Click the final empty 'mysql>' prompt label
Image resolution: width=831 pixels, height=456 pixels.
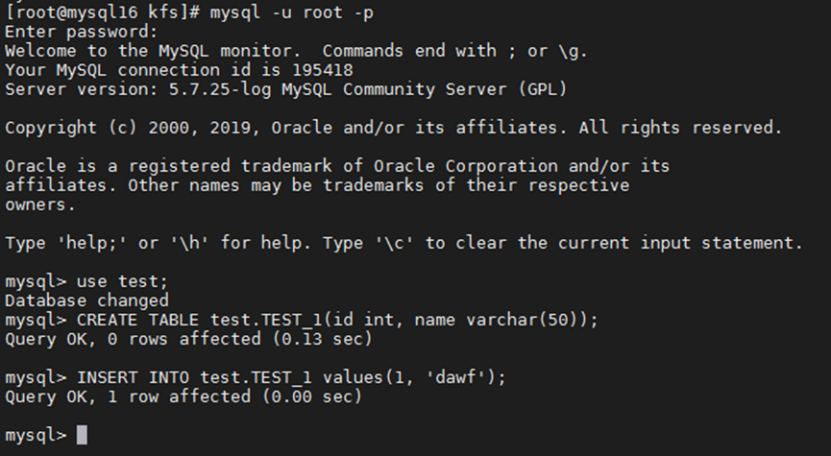(x=35, y=435)
